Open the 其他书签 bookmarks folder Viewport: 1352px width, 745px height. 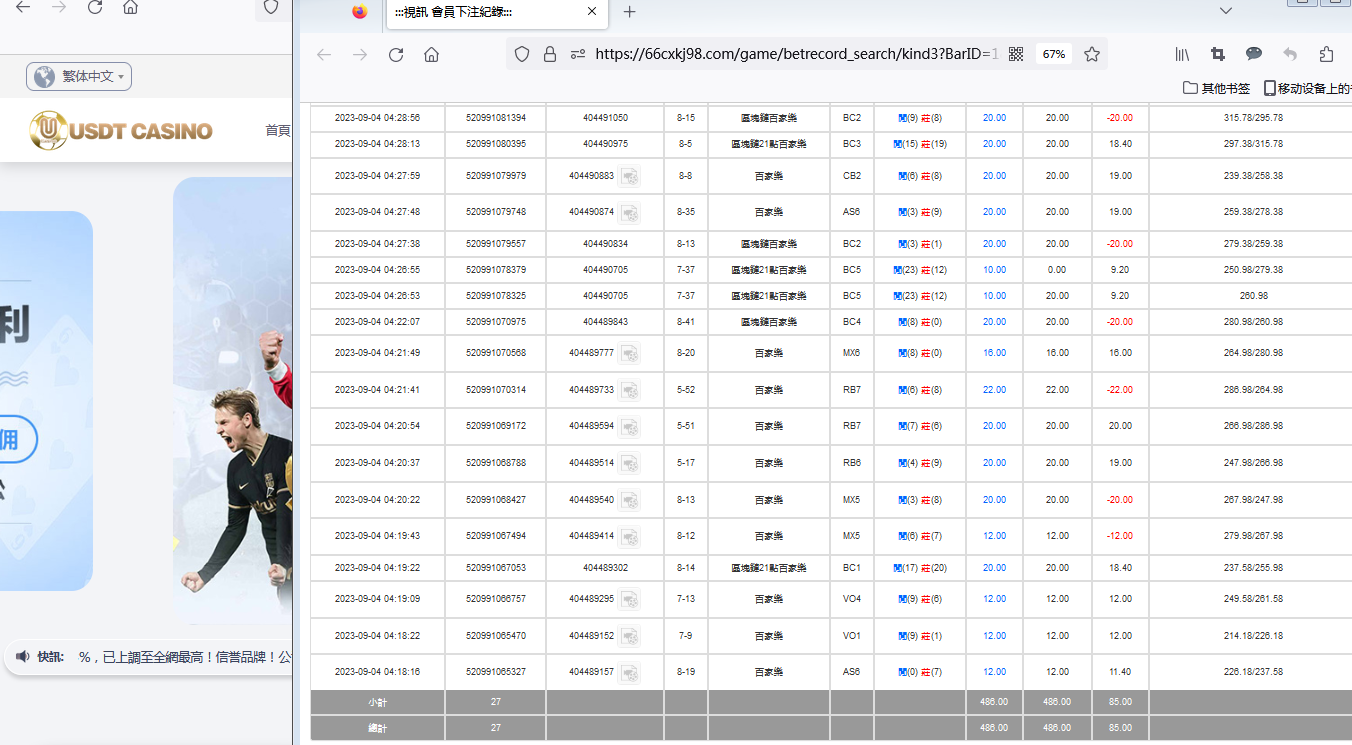[1217, 88]
